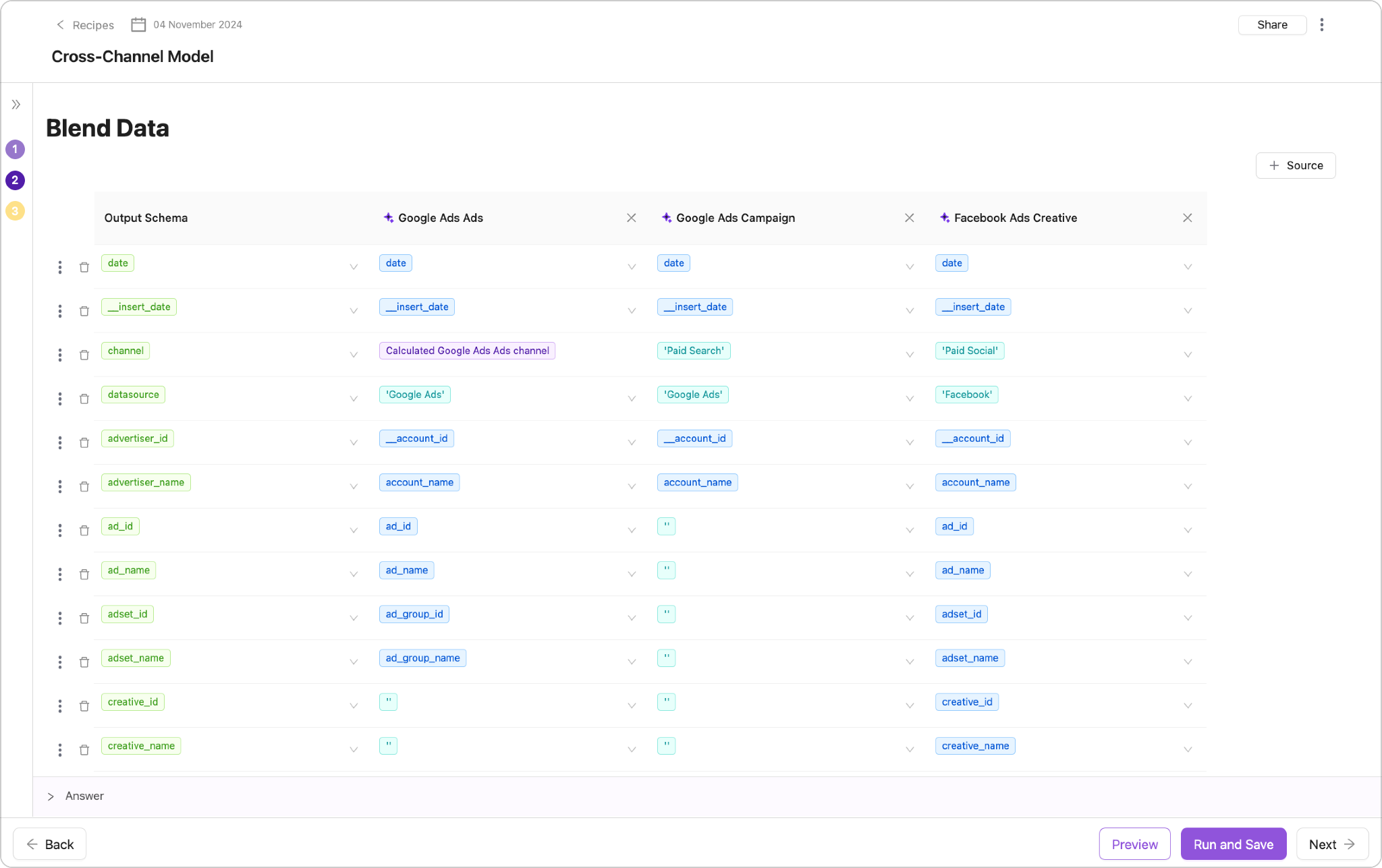Delete the channel row with trash icon
Viewport: 1382px width, 868px height.
point(84,355)
